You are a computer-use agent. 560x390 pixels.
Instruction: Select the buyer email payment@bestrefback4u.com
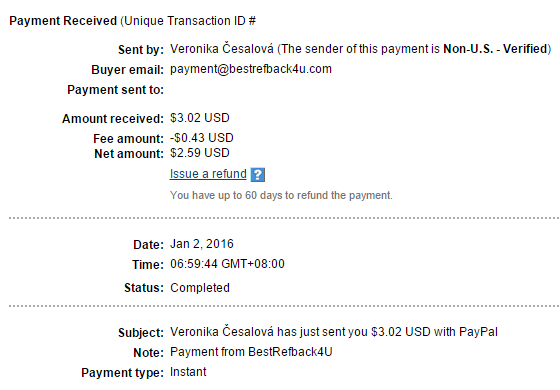[251, 69]
